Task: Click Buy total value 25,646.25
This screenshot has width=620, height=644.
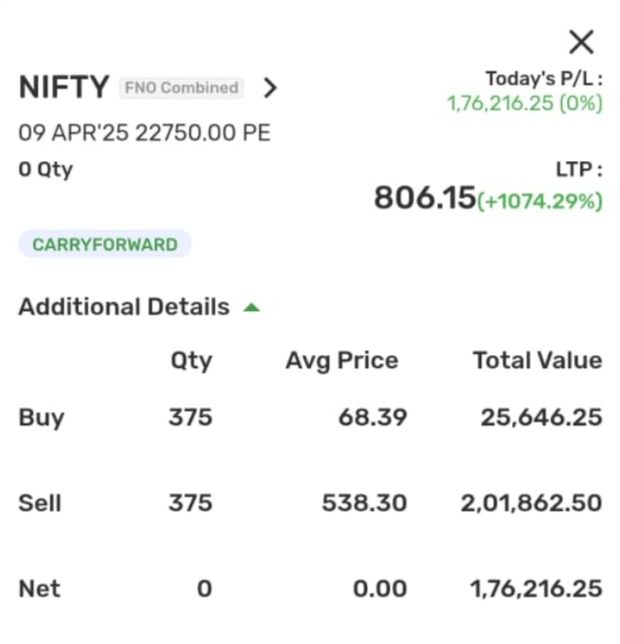Action: [x=541, y=417]
